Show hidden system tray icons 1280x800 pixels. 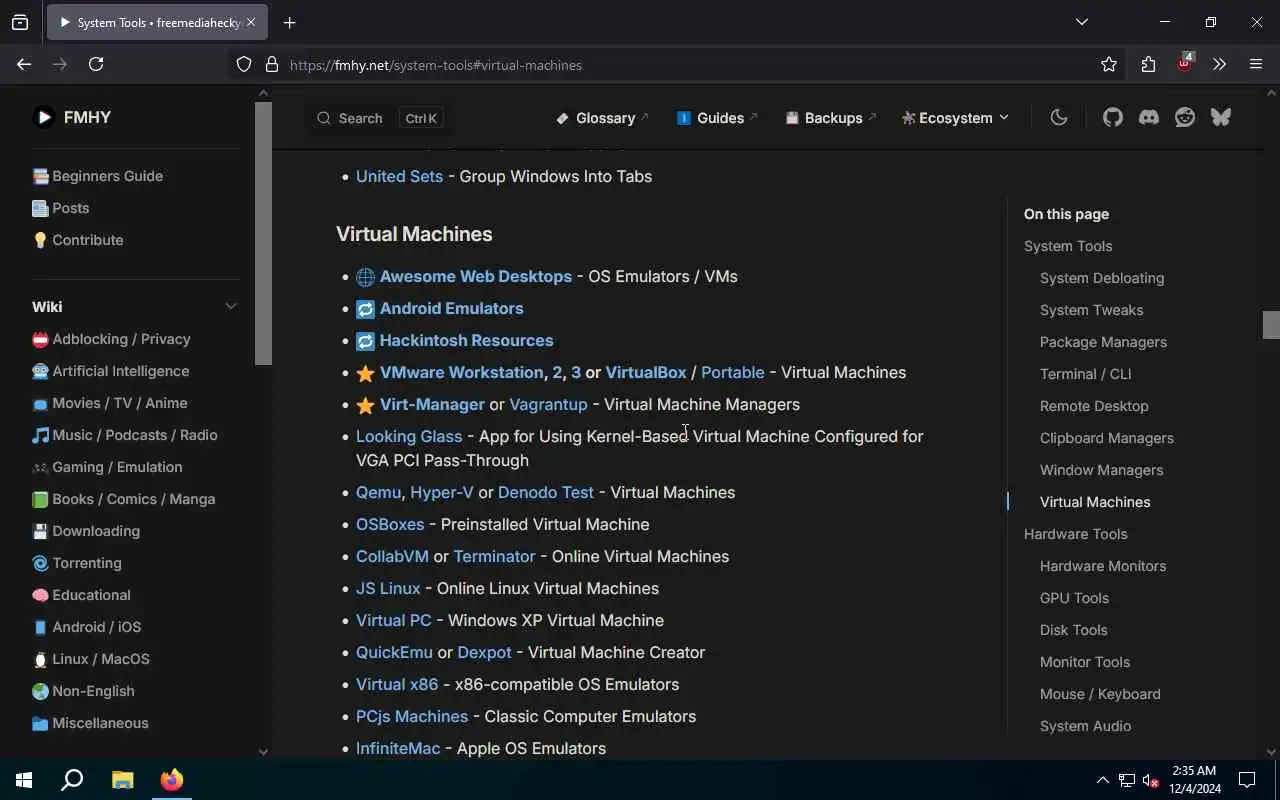(1102, 780)
